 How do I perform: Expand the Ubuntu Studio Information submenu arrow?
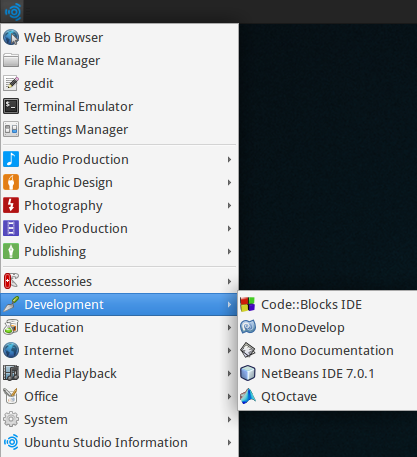(229, 443)
